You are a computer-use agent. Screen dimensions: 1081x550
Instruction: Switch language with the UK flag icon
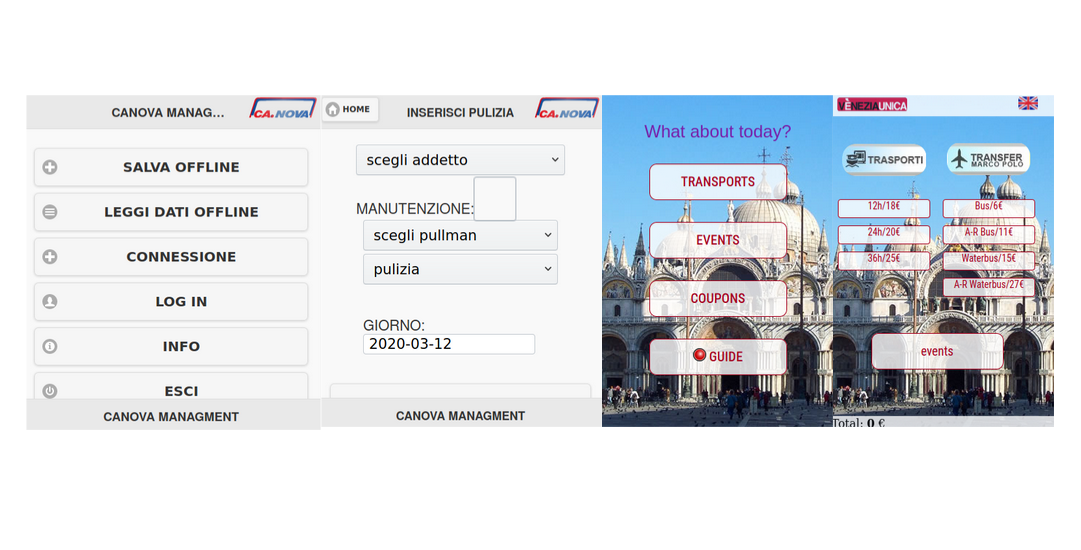[1027, 103]
